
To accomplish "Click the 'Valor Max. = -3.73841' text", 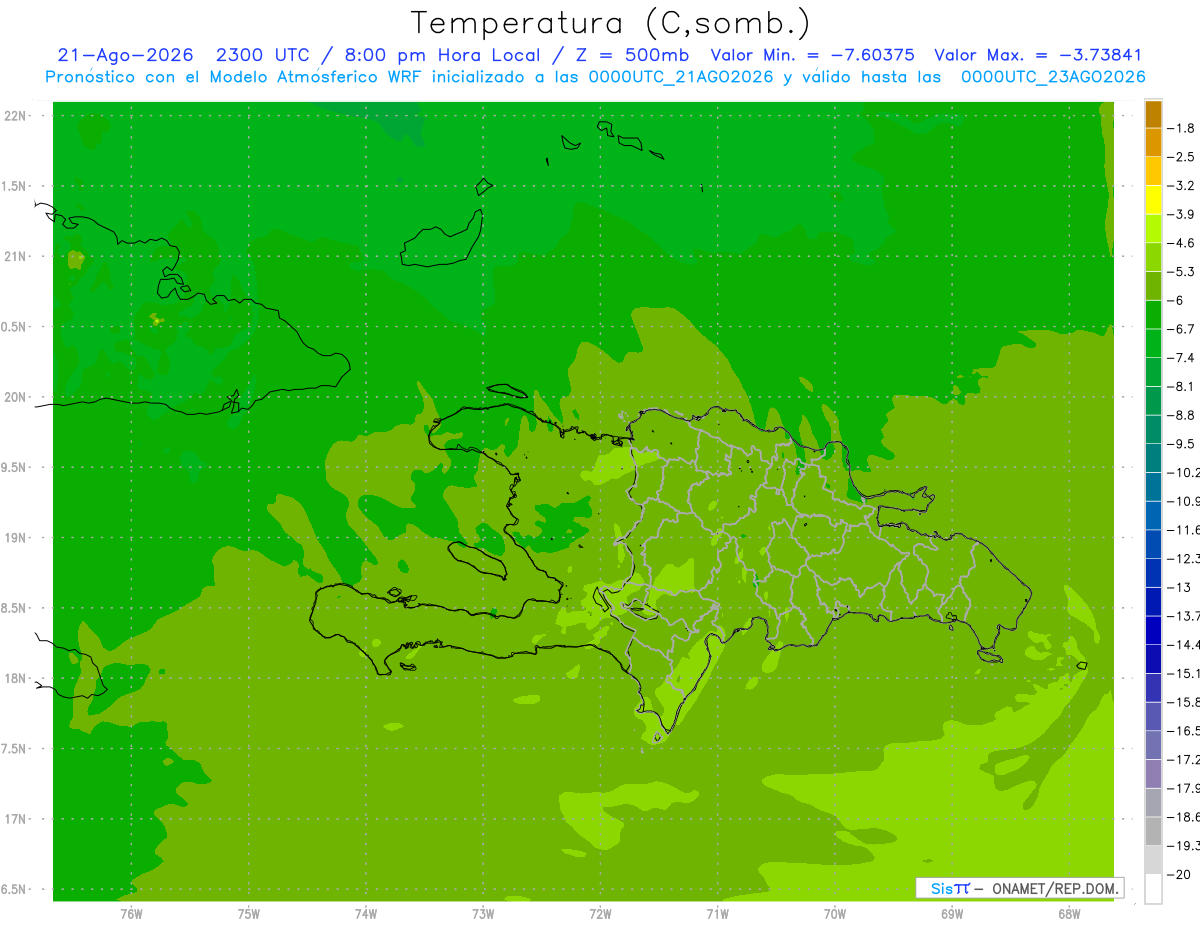I will (1038, 55).
